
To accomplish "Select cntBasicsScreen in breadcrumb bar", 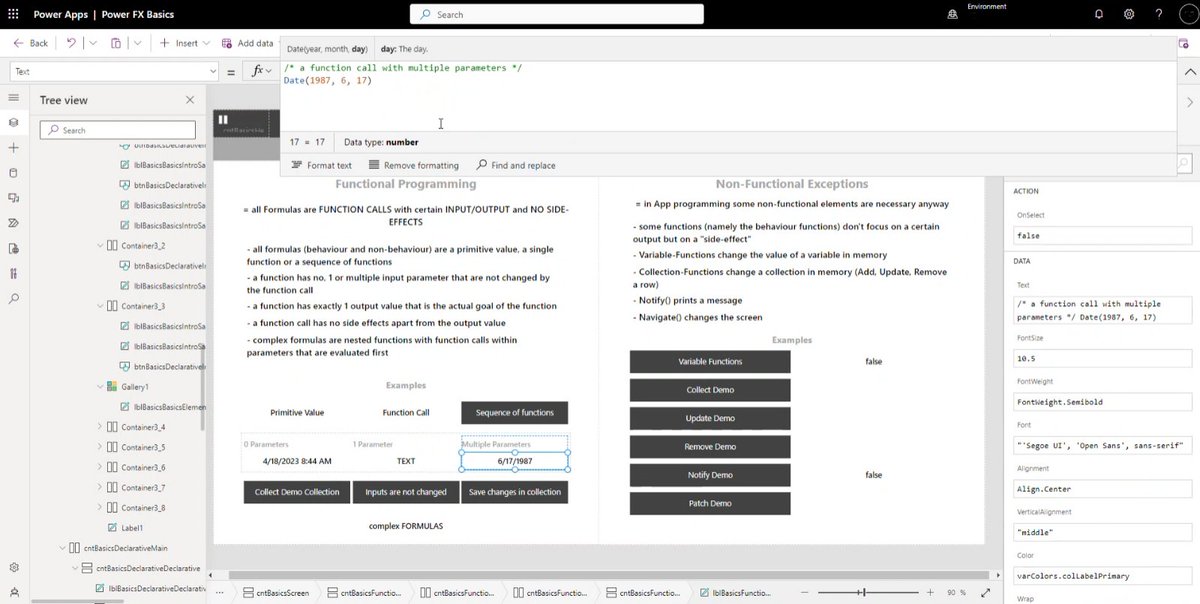I will [x=276, y=593].
